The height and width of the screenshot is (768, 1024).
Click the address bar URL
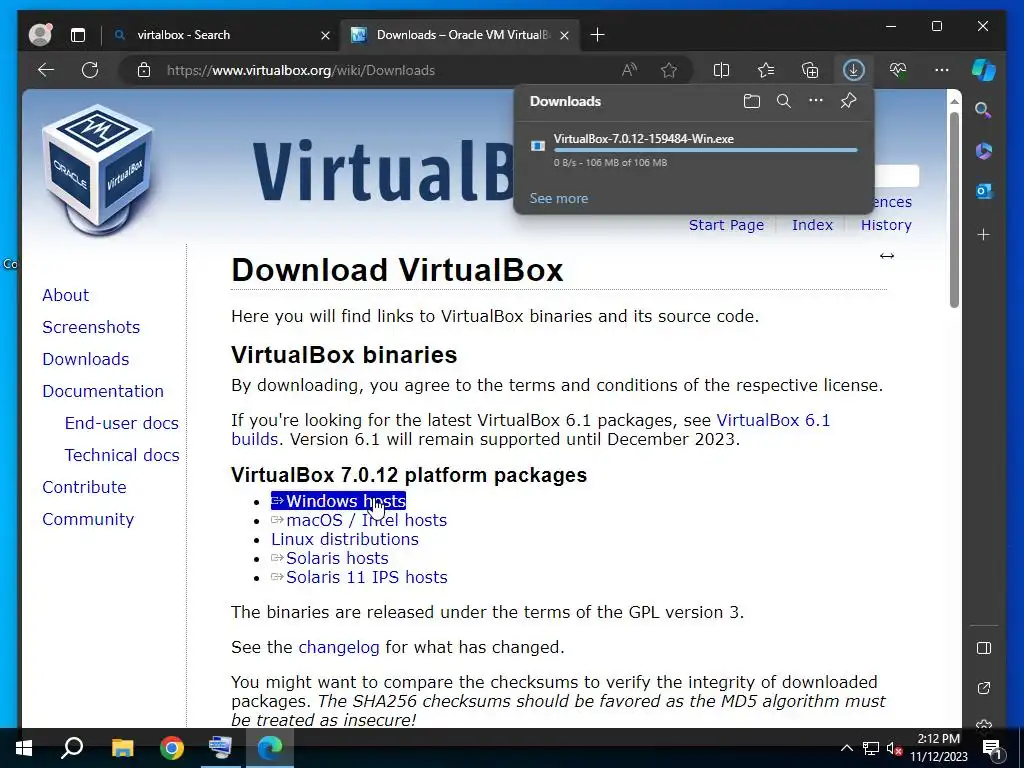point(300,70)
